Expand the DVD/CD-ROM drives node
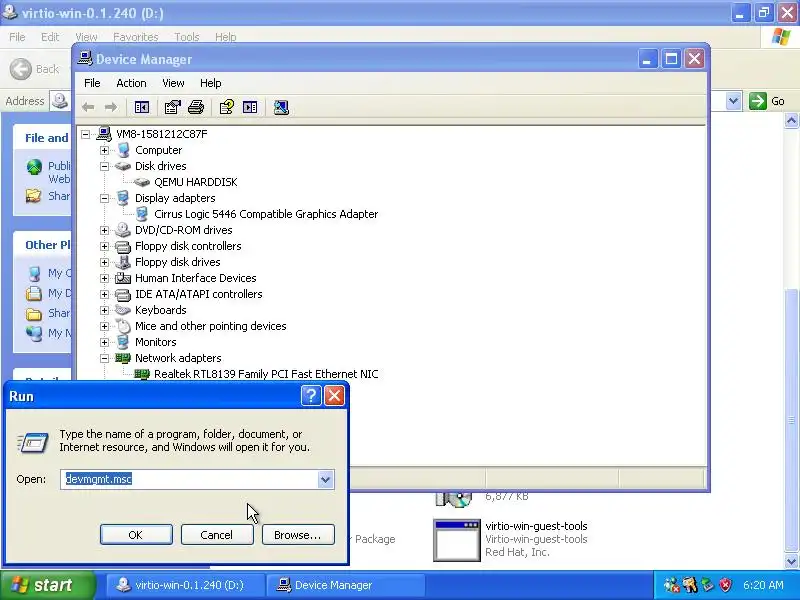 (x=105, y=230)
